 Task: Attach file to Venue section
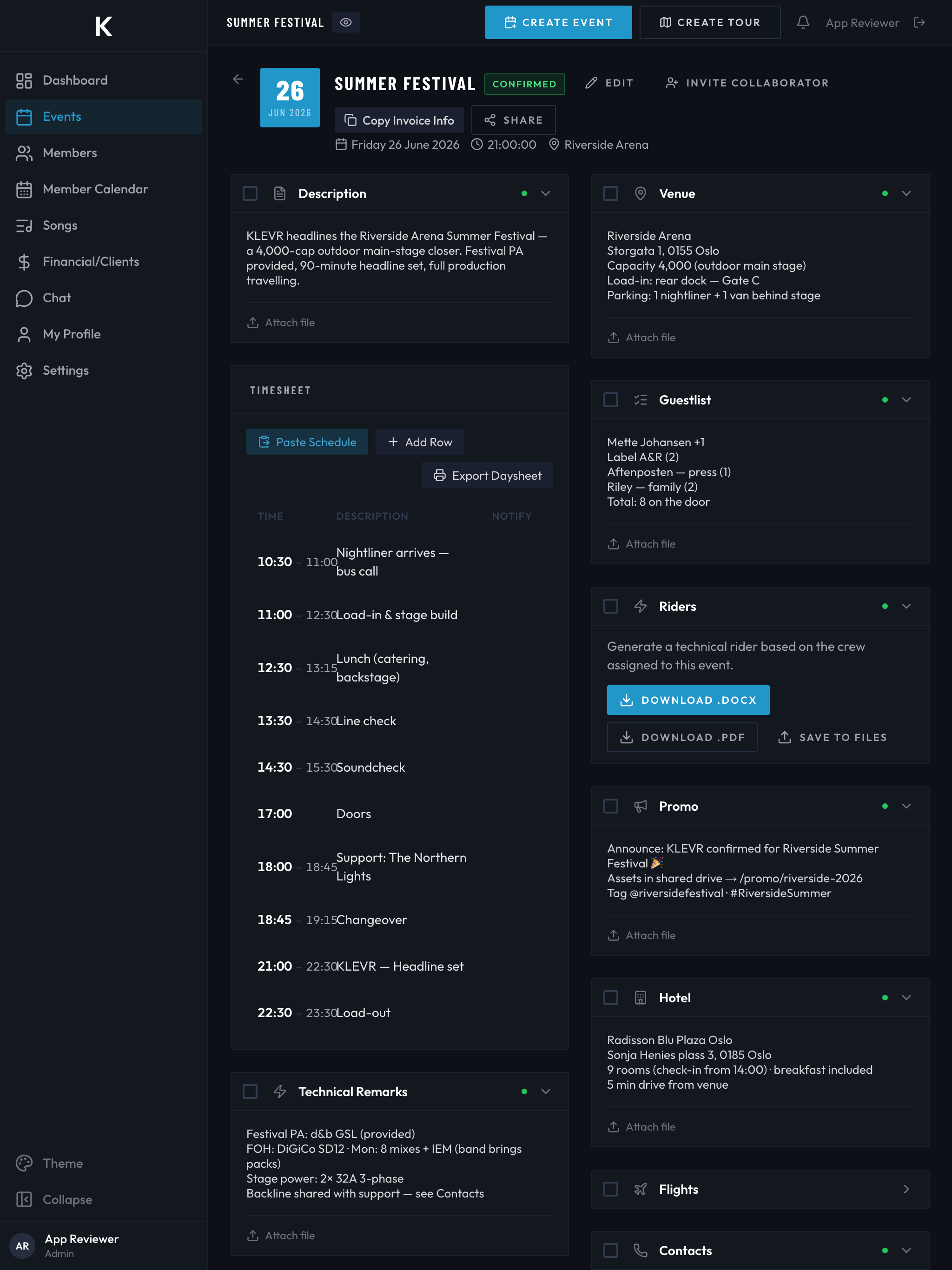pos(641,337)
